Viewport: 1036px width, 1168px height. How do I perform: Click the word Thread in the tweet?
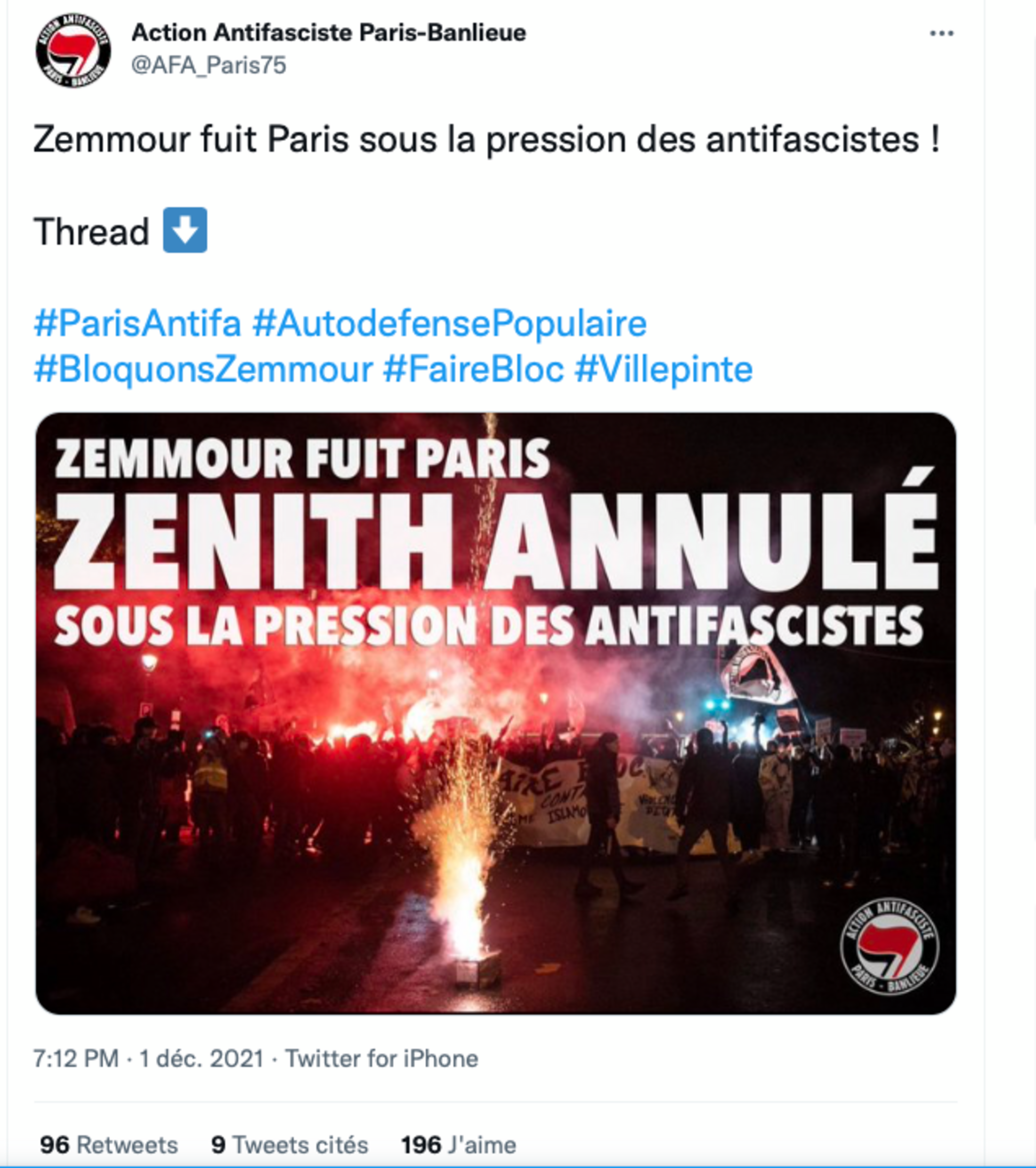click(x=91, y=232)
